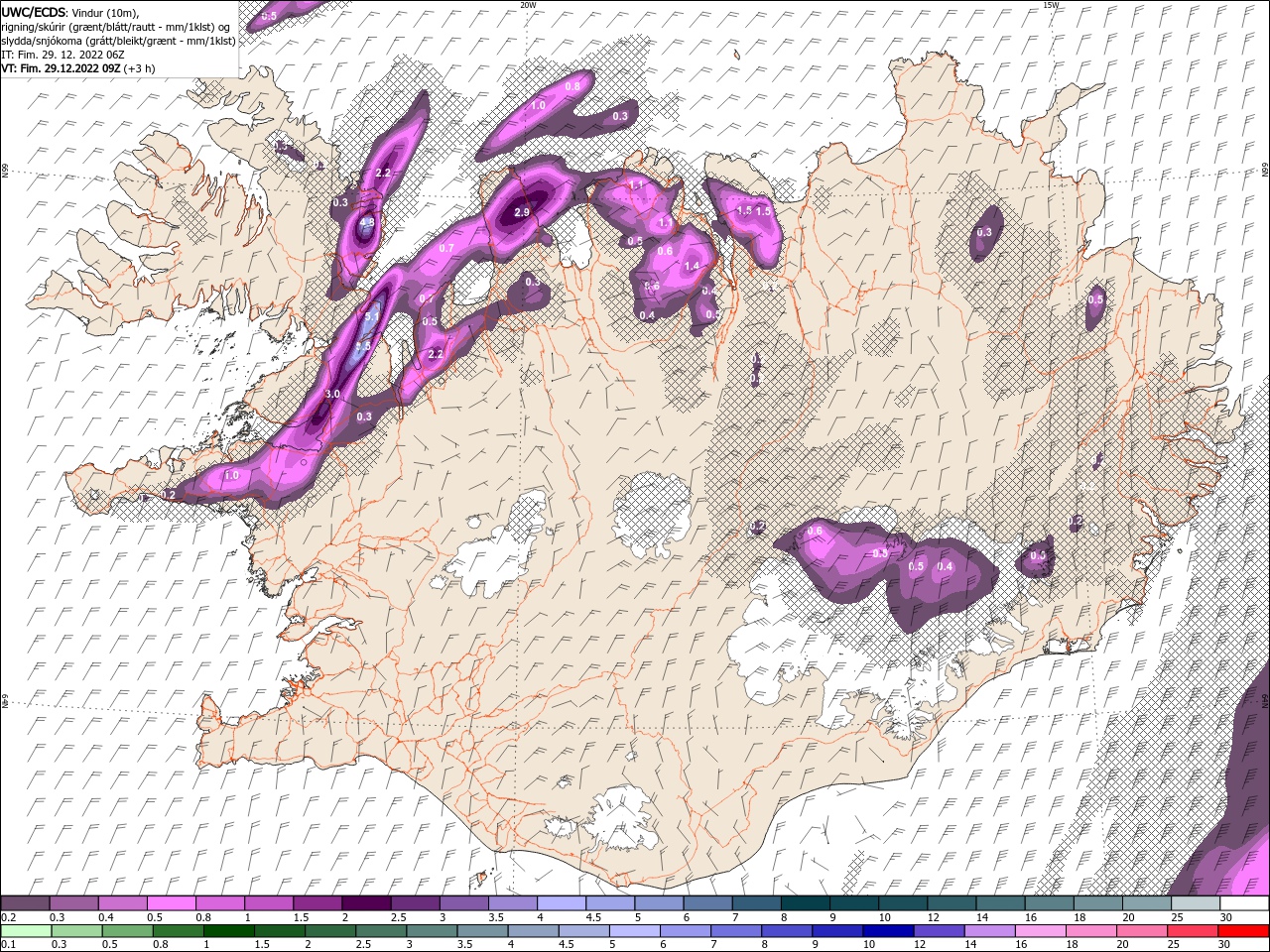This screenshot has height=952, width=1270.
Task: Choose violet 12 swatch in lower legend
Action: (x=939, y=931)
